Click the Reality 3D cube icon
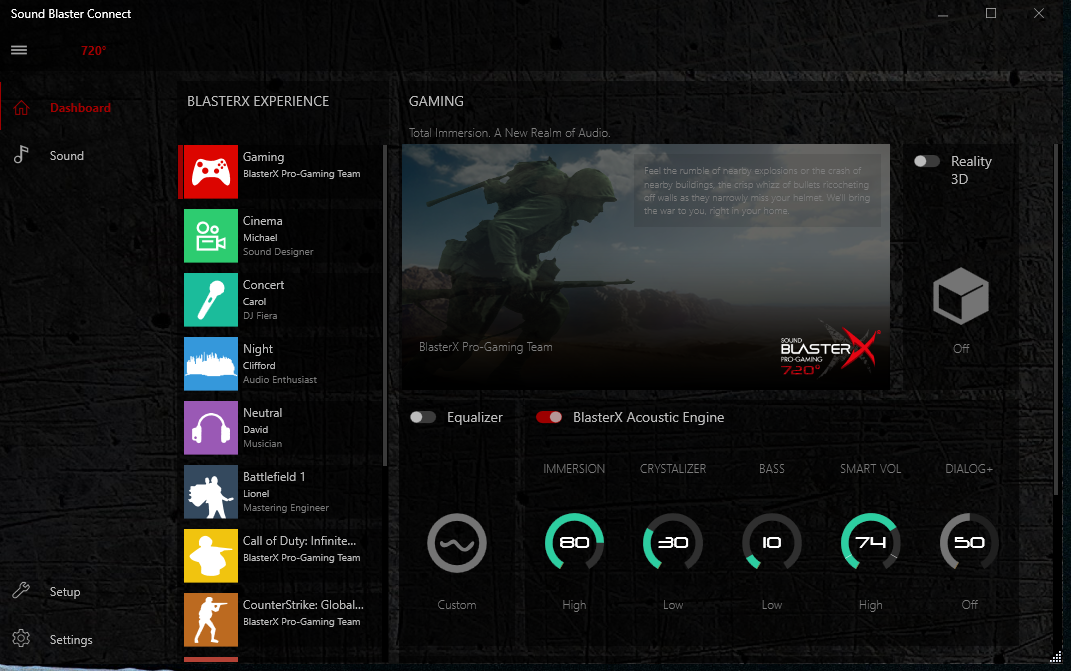 tap(961, 296)
